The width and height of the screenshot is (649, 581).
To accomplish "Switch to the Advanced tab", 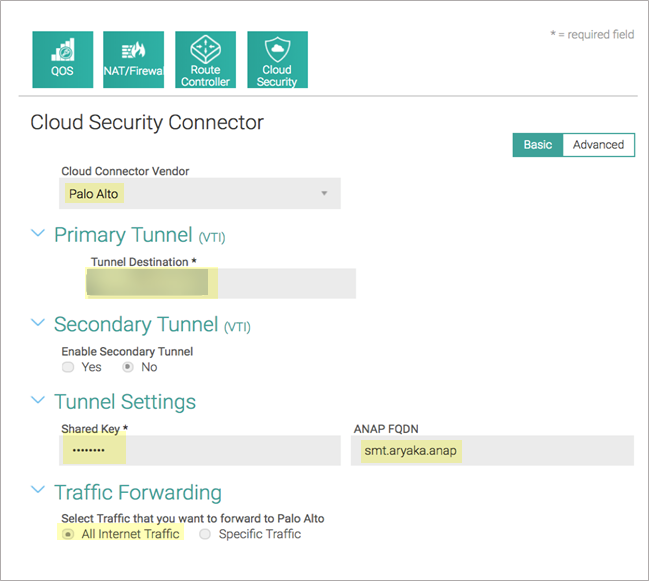I will pyautogui.click(x=598, y=145).
